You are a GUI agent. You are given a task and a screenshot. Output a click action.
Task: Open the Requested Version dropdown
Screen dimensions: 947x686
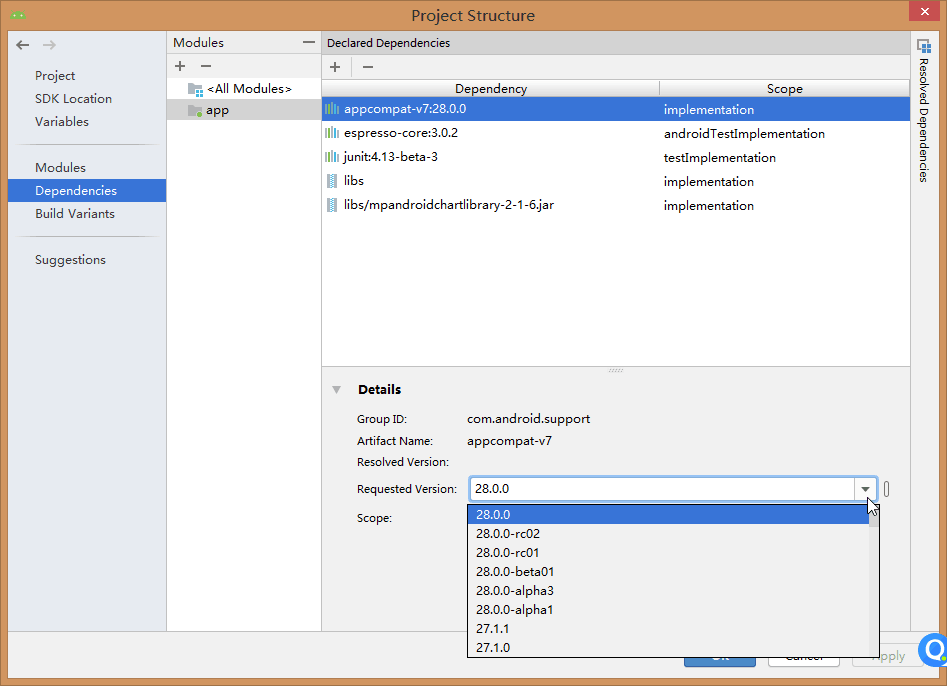click(x=864, y=488)
